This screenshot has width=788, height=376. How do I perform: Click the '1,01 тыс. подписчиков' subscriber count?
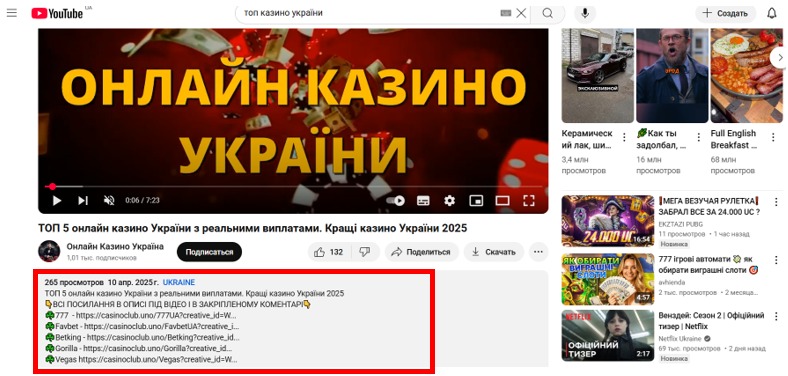click(102, 257)
